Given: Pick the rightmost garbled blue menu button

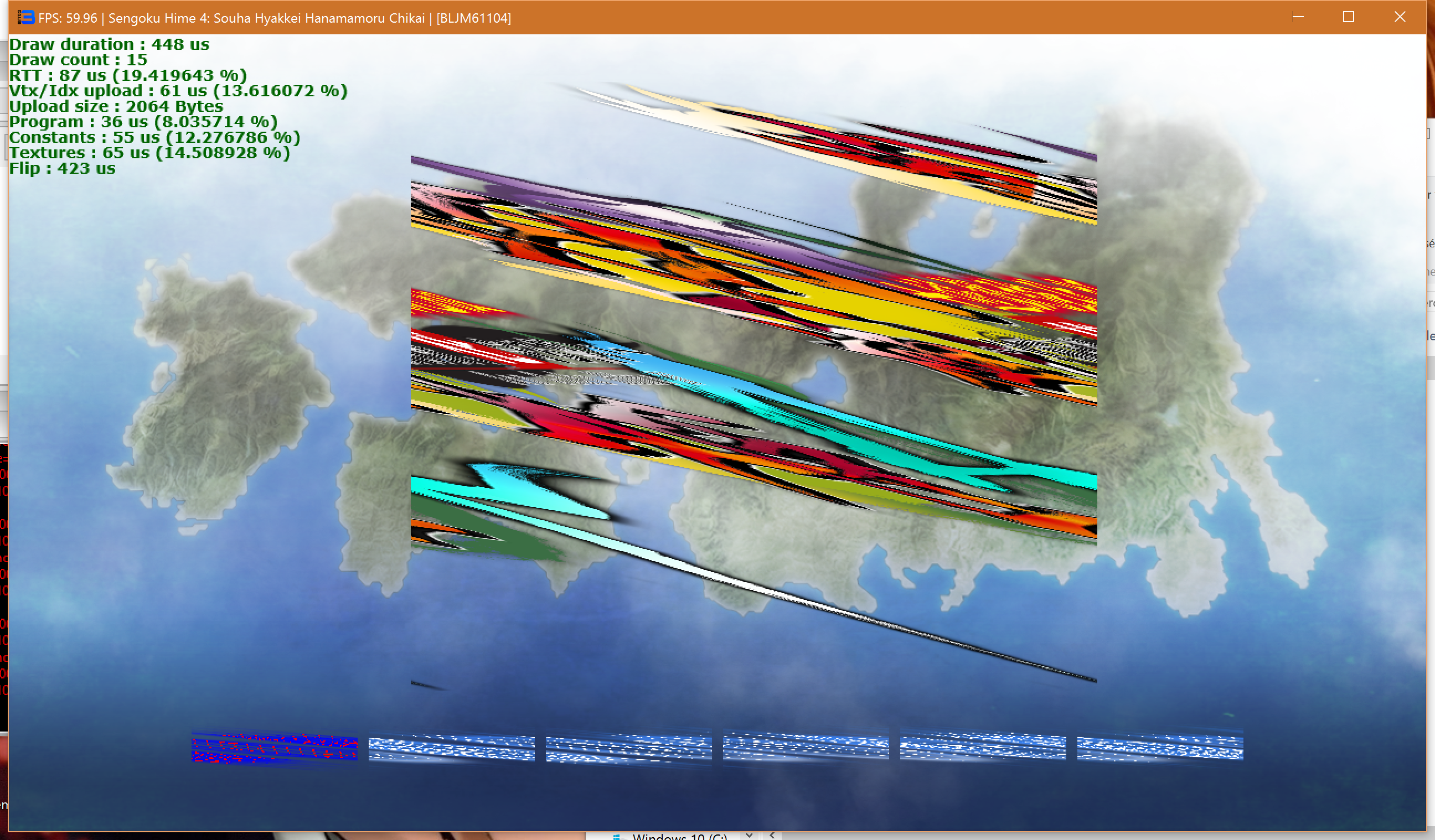Looking at the screenshot, I should (1160, 747).
